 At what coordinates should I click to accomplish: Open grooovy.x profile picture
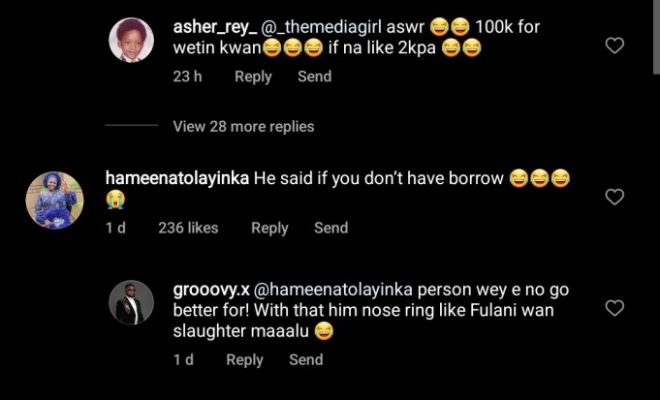(x=132, y=303)
